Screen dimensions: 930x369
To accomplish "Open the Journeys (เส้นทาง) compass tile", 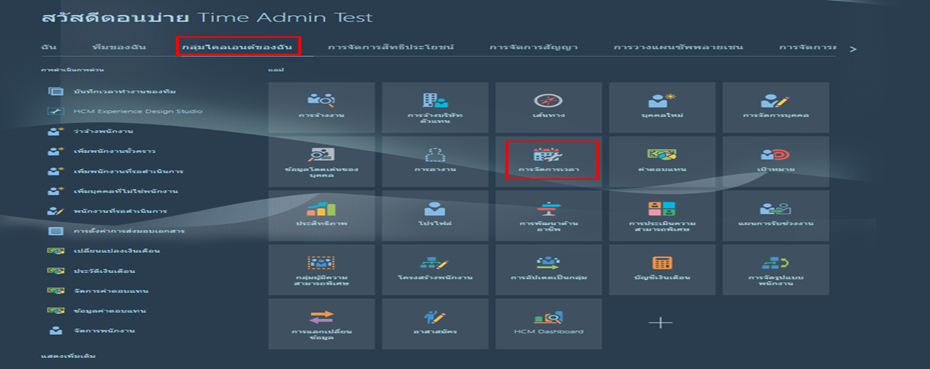I will (x=549, y=107).
